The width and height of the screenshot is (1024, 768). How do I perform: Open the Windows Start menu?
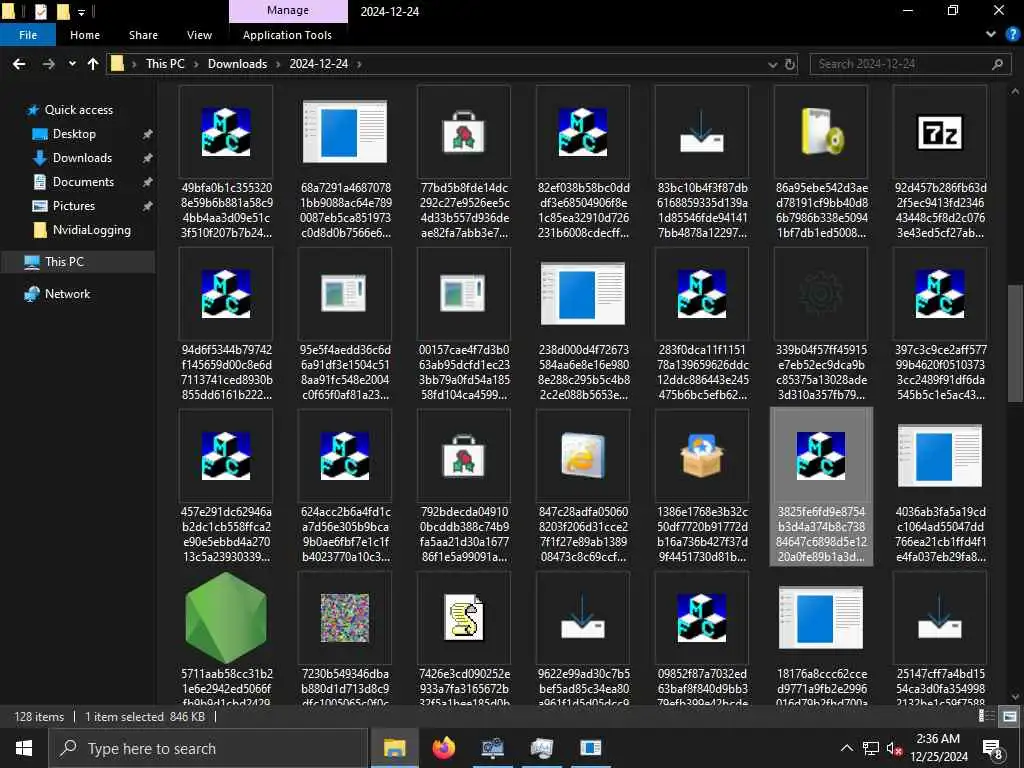(x=24, y=748)
